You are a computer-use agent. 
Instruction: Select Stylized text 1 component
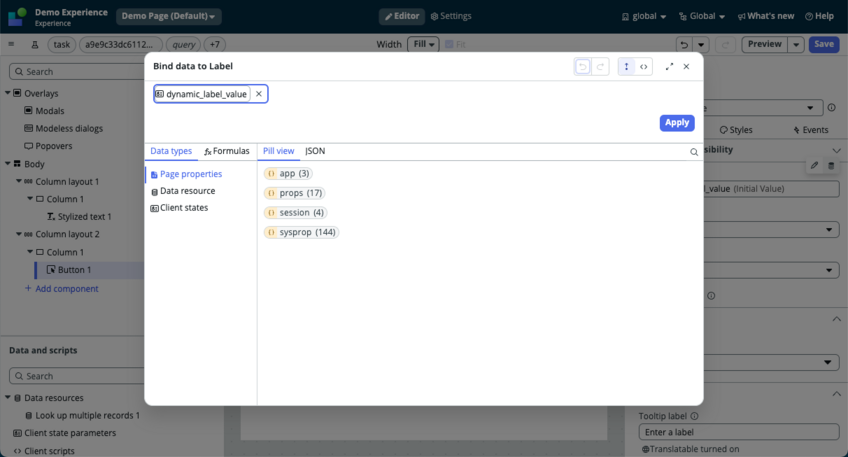coord(79,216)
